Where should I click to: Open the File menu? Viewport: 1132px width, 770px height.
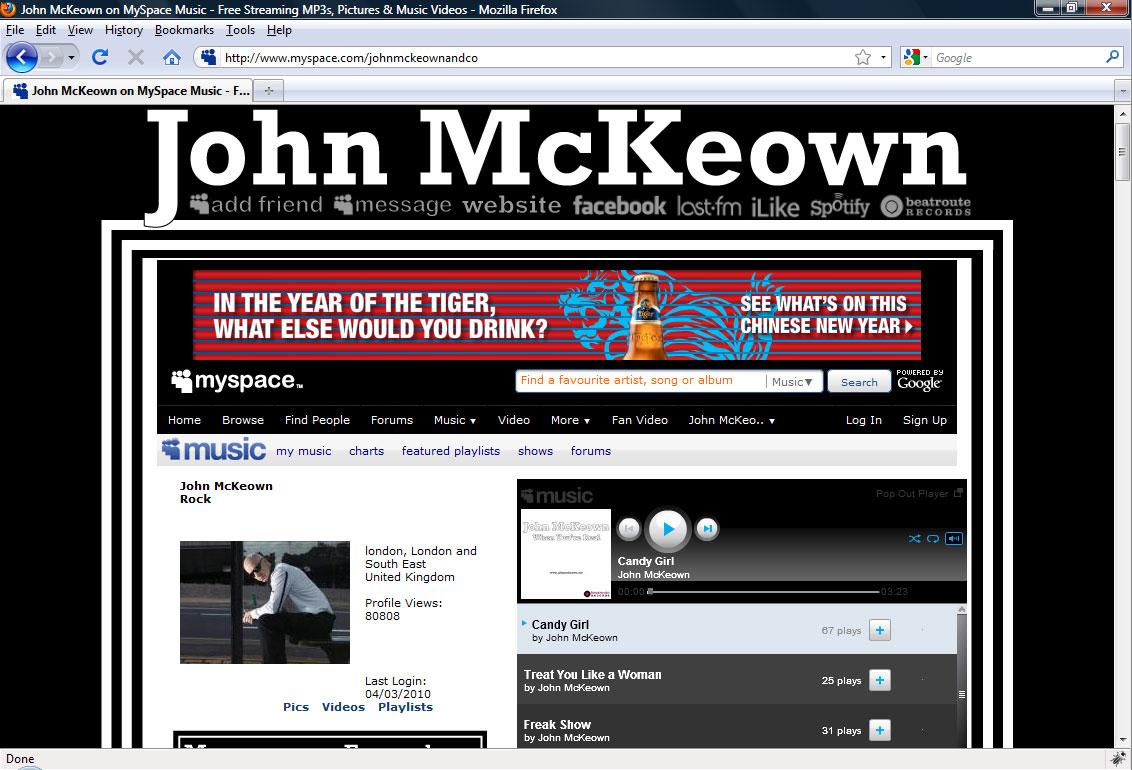coord(14,30)
